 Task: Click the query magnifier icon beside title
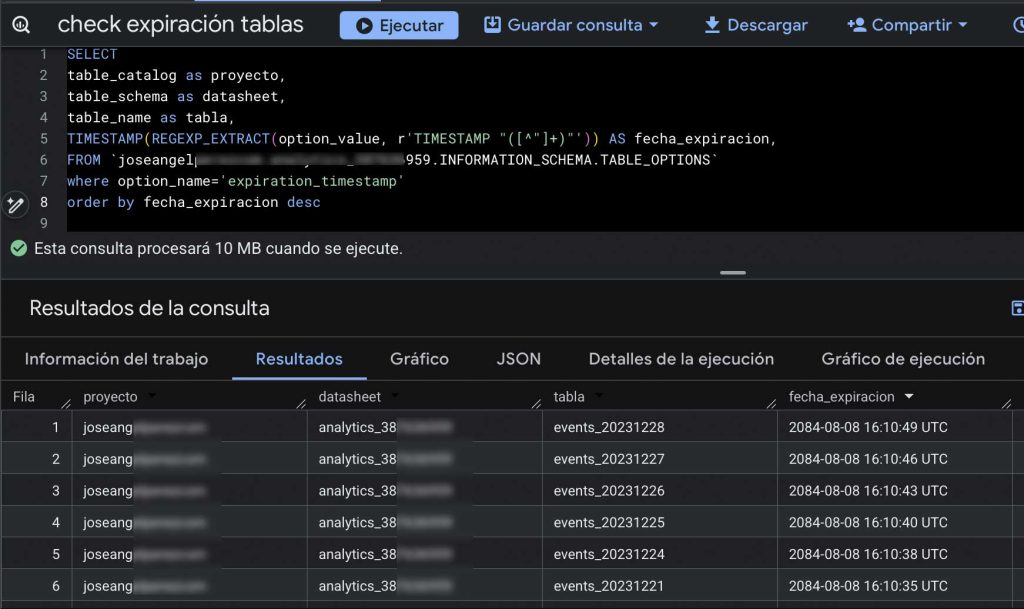click(21, 25)
